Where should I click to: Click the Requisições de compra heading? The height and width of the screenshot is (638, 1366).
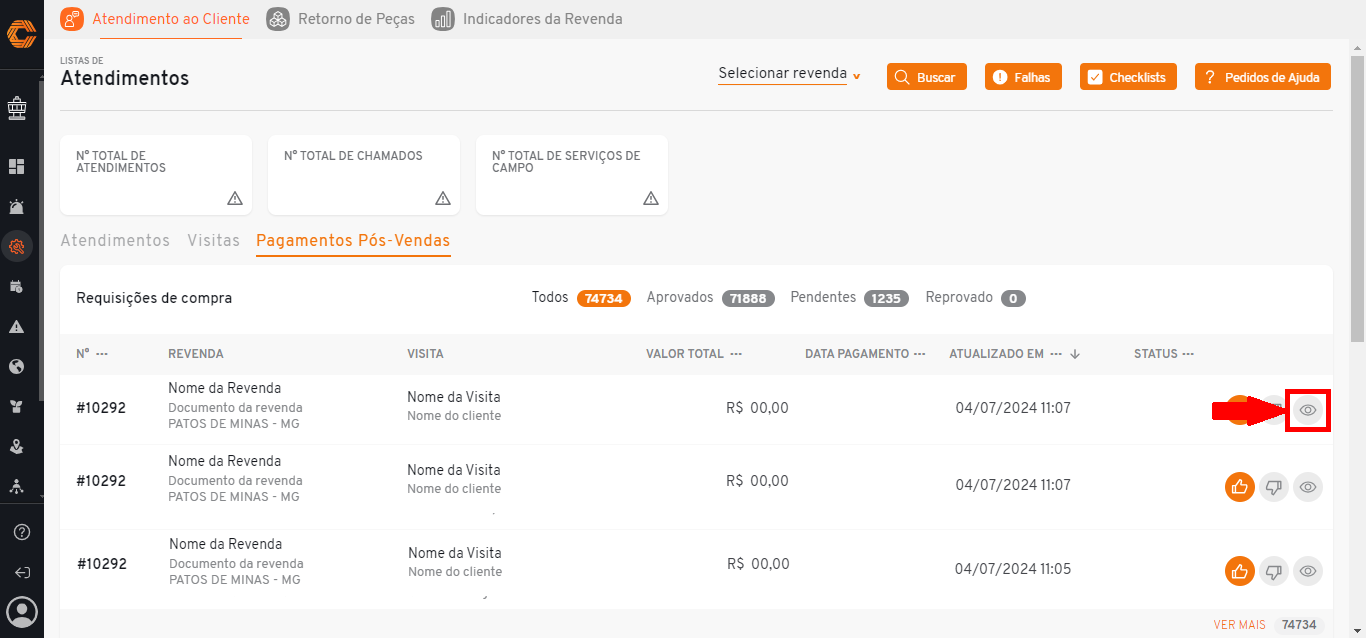[154, 298]
